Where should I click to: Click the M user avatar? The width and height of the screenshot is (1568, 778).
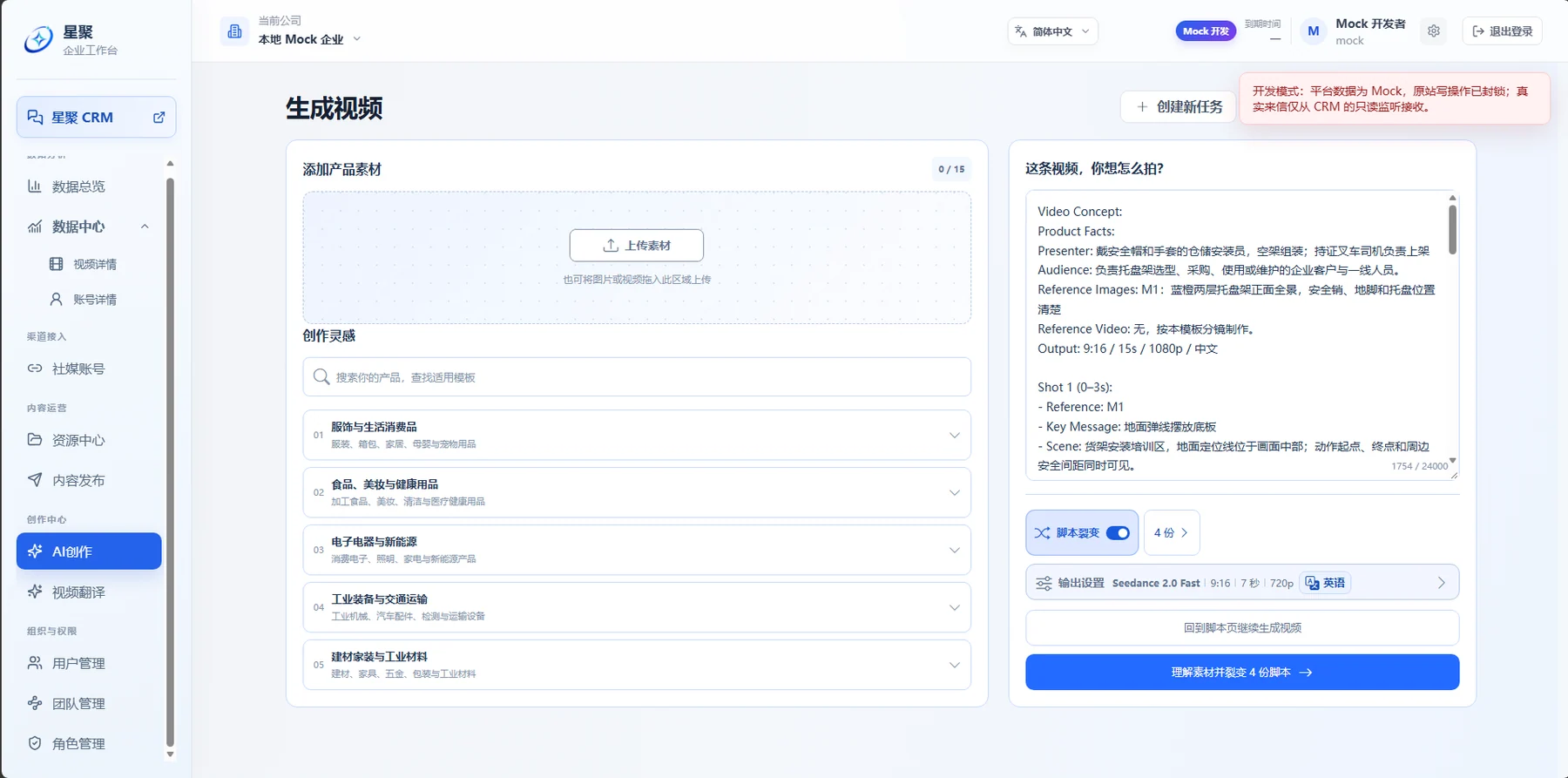point(1314,31)
